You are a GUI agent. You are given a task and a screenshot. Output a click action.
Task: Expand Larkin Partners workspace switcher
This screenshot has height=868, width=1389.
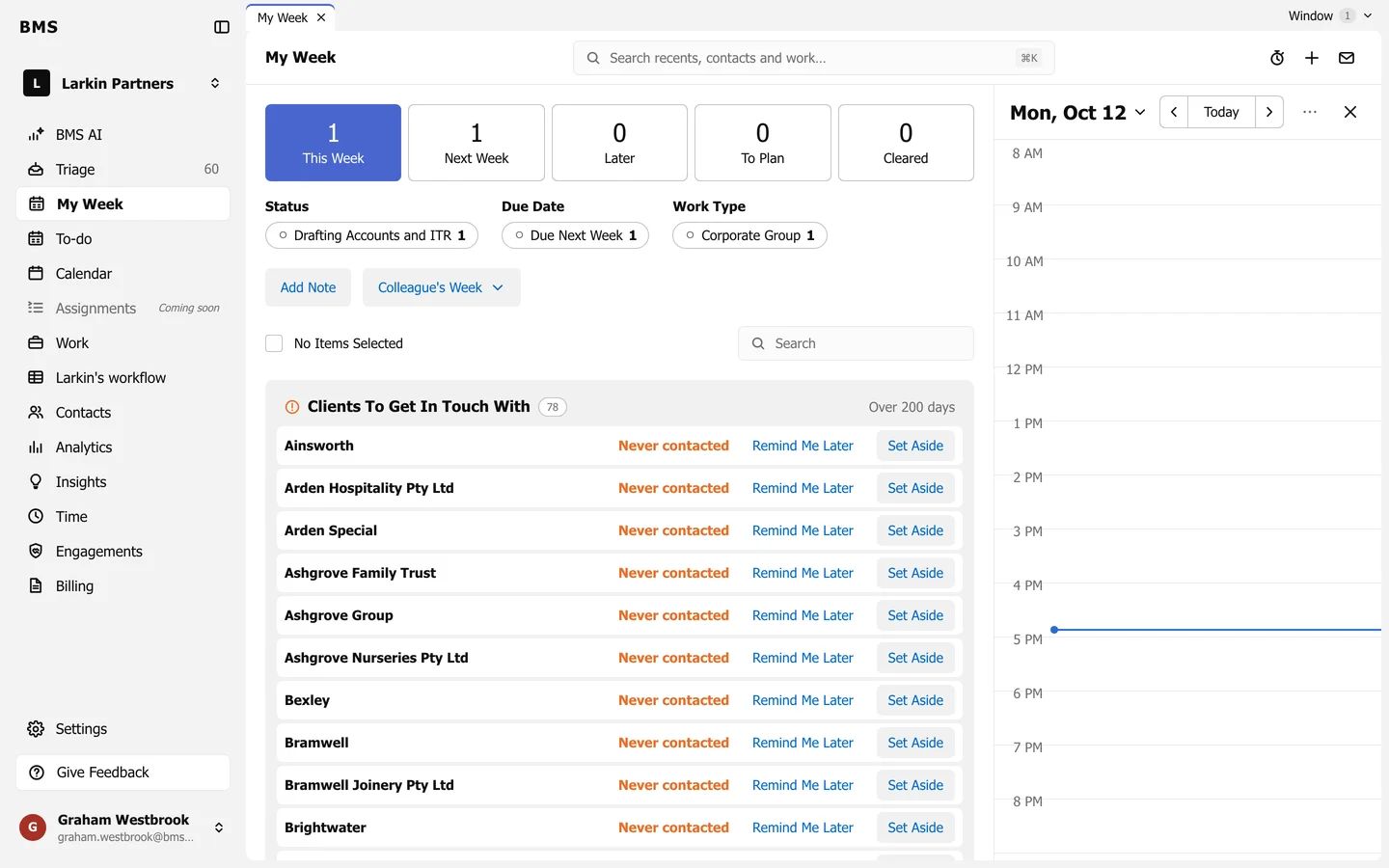[x=123, y=84]
